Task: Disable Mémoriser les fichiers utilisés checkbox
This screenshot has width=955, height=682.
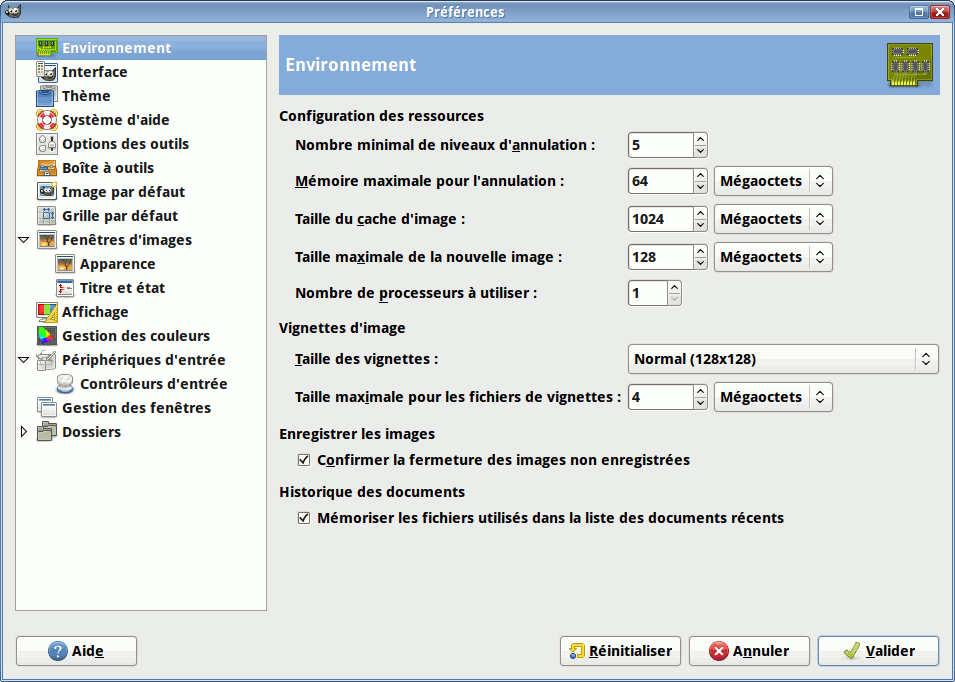Action: pos(304,519)
